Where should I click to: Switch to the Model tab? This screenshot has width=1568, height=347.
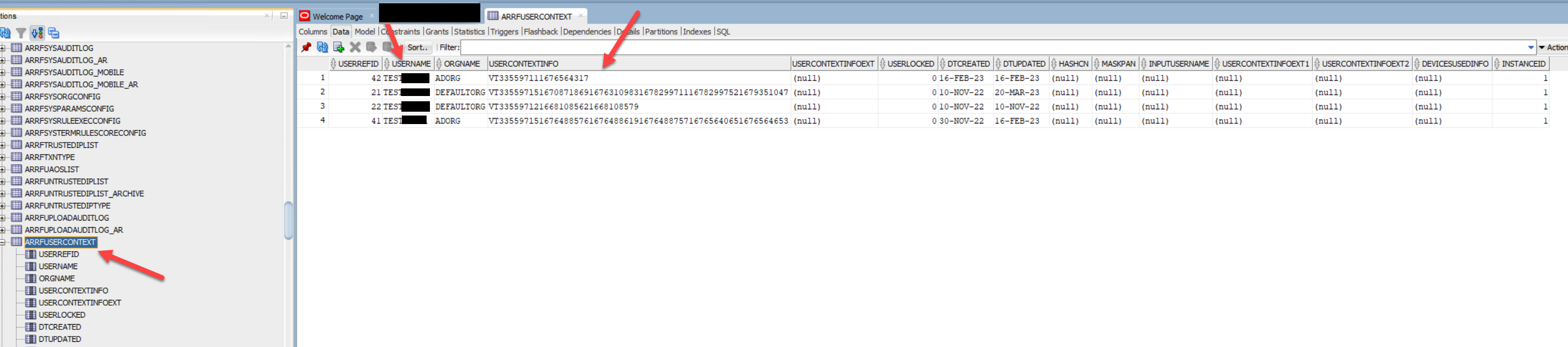pyautogui.click(x=365, y=32)
